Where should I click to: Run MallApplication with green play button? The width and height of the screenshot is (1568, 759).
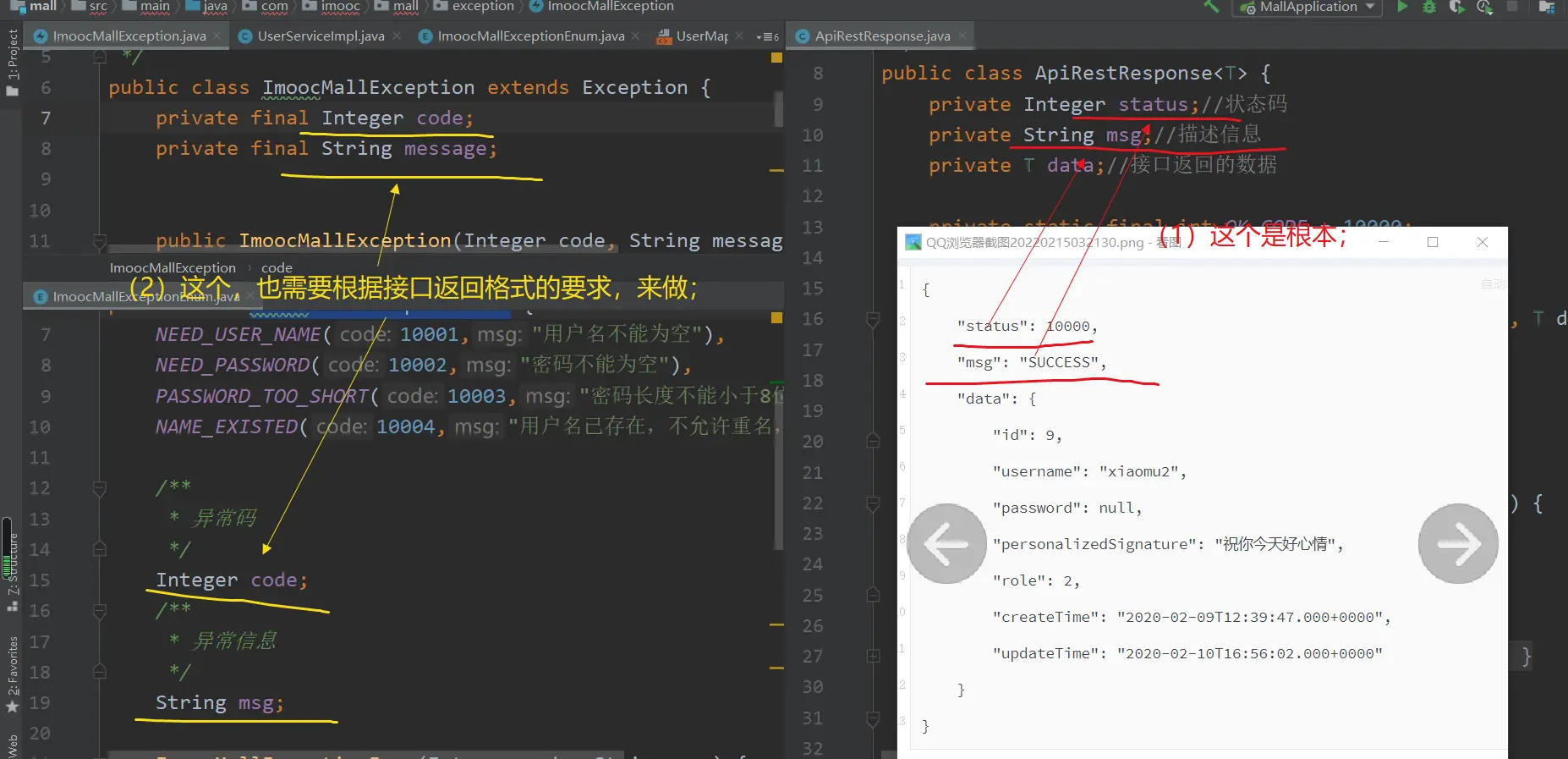click(1403, 7)
